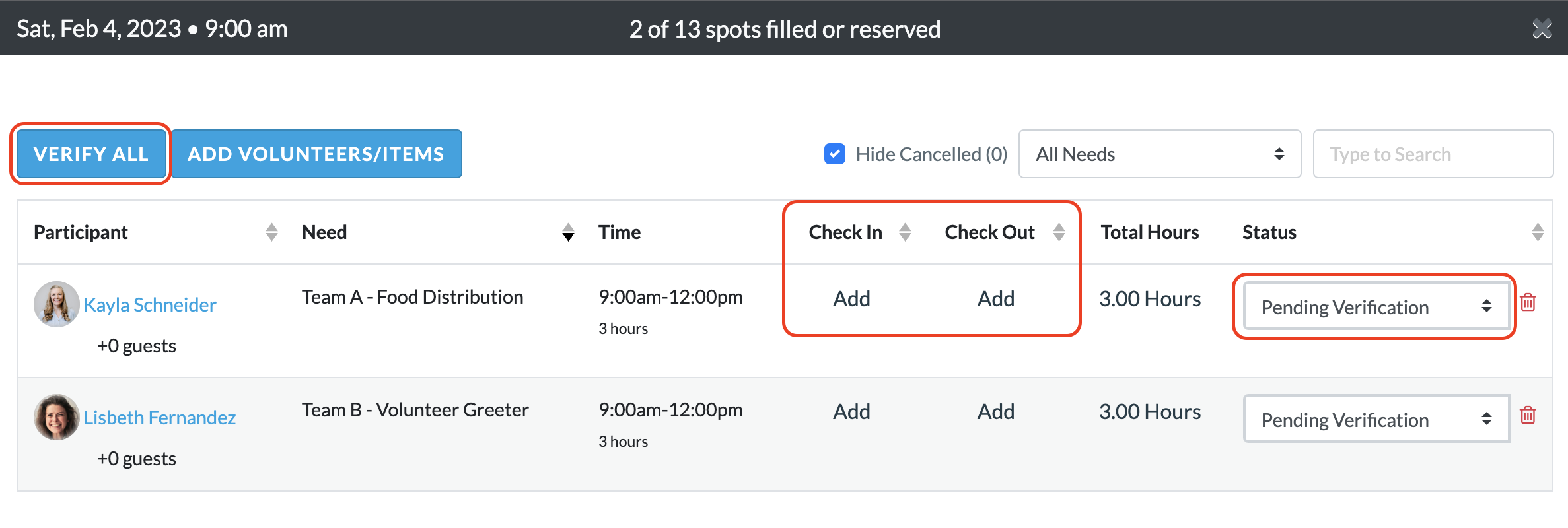Delete Kayla Schneider's row with trash icon
The image size is (1568, 528).
click(x=1528, y=302)
